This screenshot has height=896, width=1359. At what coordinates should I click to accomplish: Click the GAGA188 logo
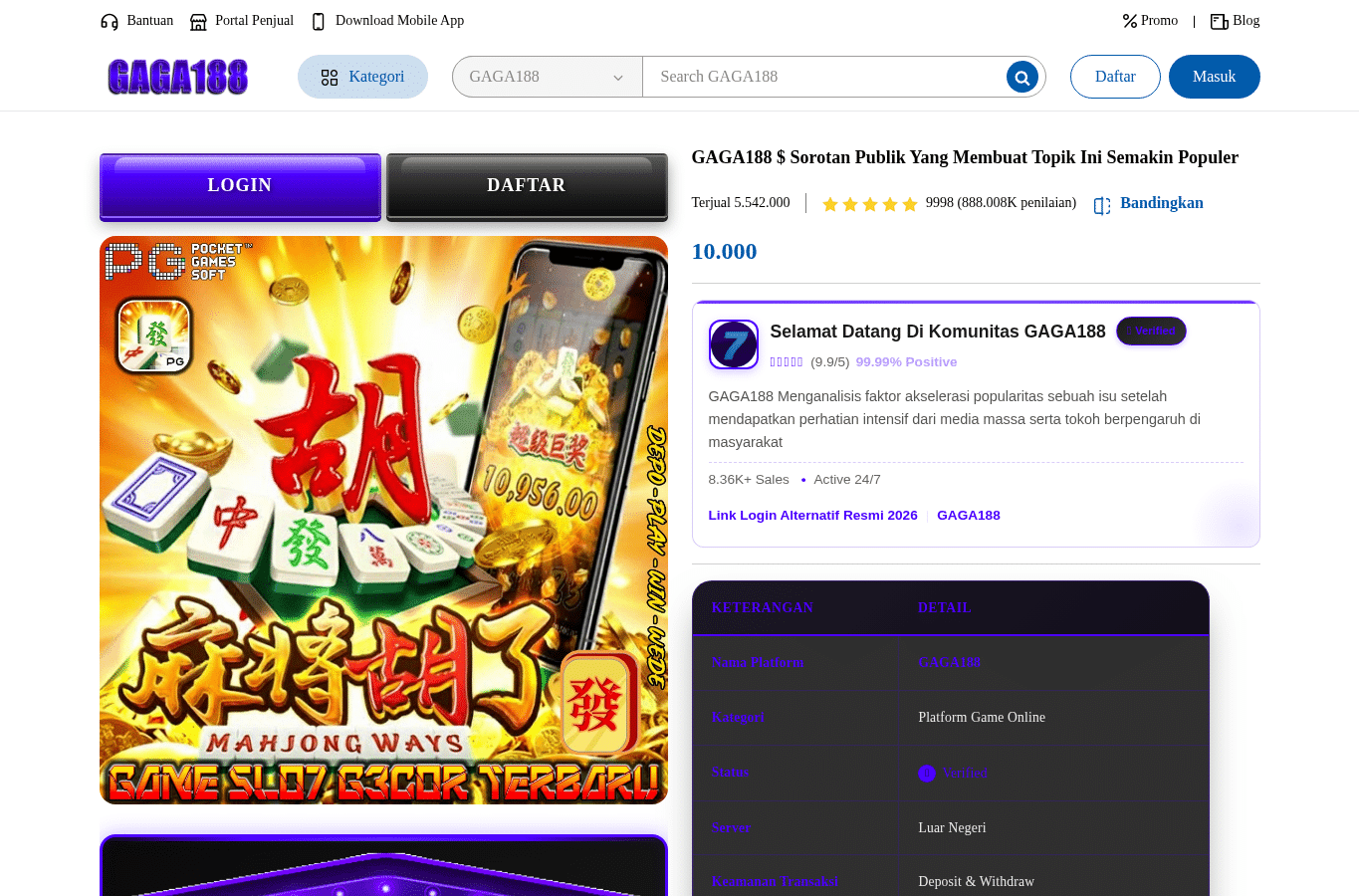point(177,77)
